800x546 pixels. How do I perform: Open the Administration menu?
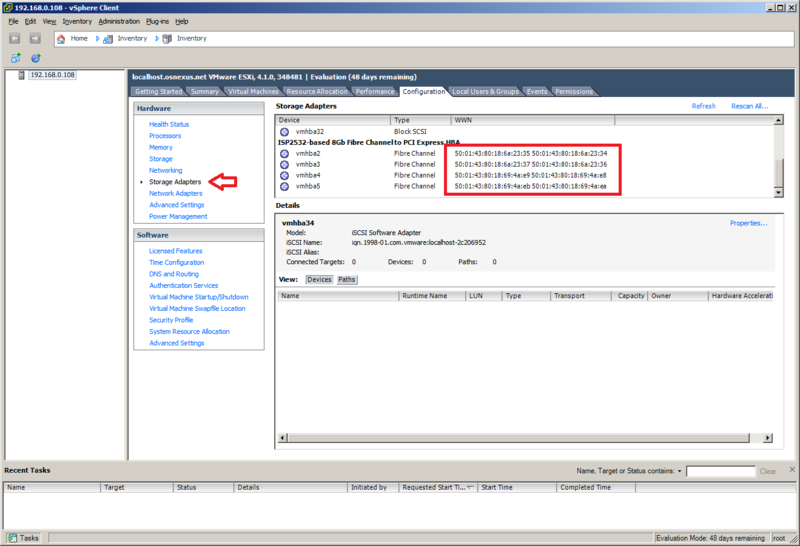click(x=119, y=21)
